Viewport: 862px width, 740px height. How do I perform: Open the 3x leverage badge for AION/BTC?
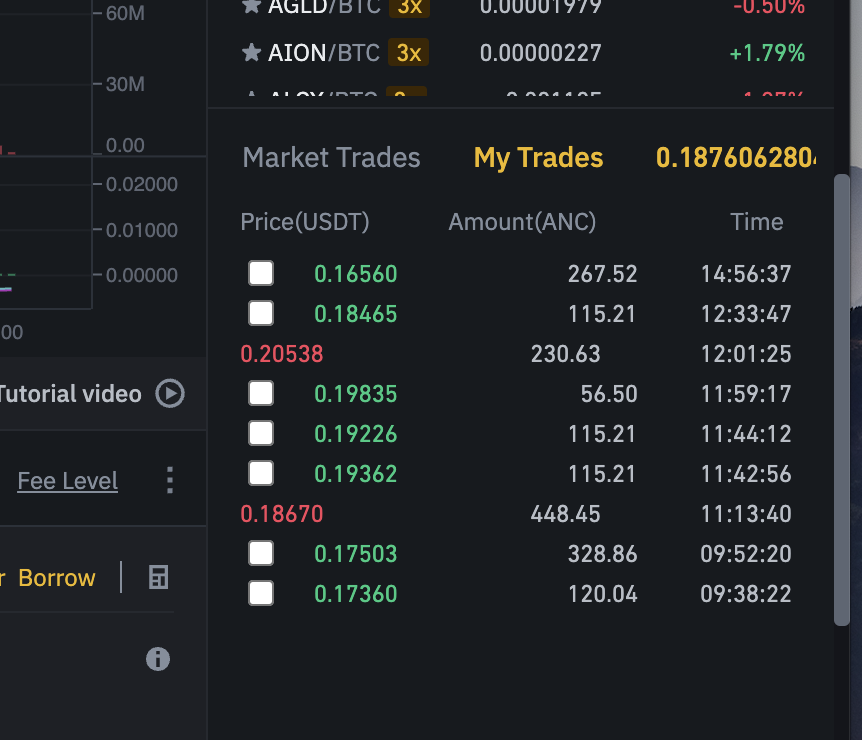pos(409,53)
